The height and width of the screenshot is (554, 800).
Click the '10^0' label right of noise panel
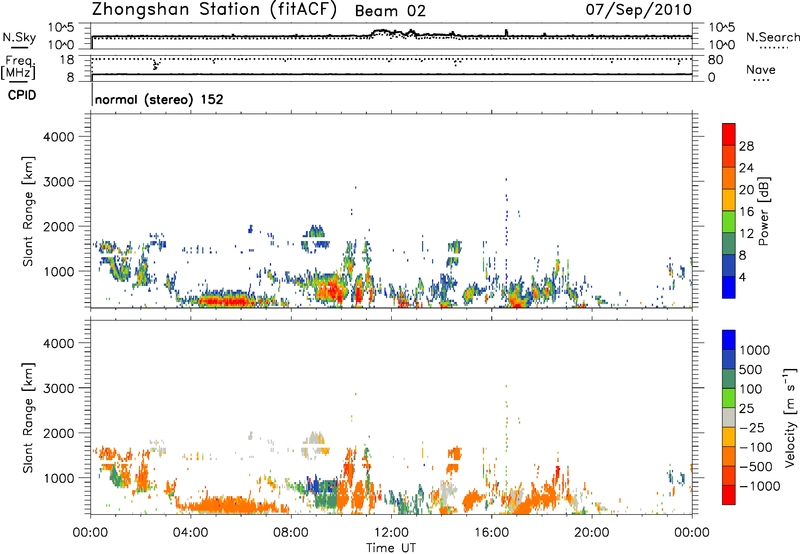pos(721,45)
